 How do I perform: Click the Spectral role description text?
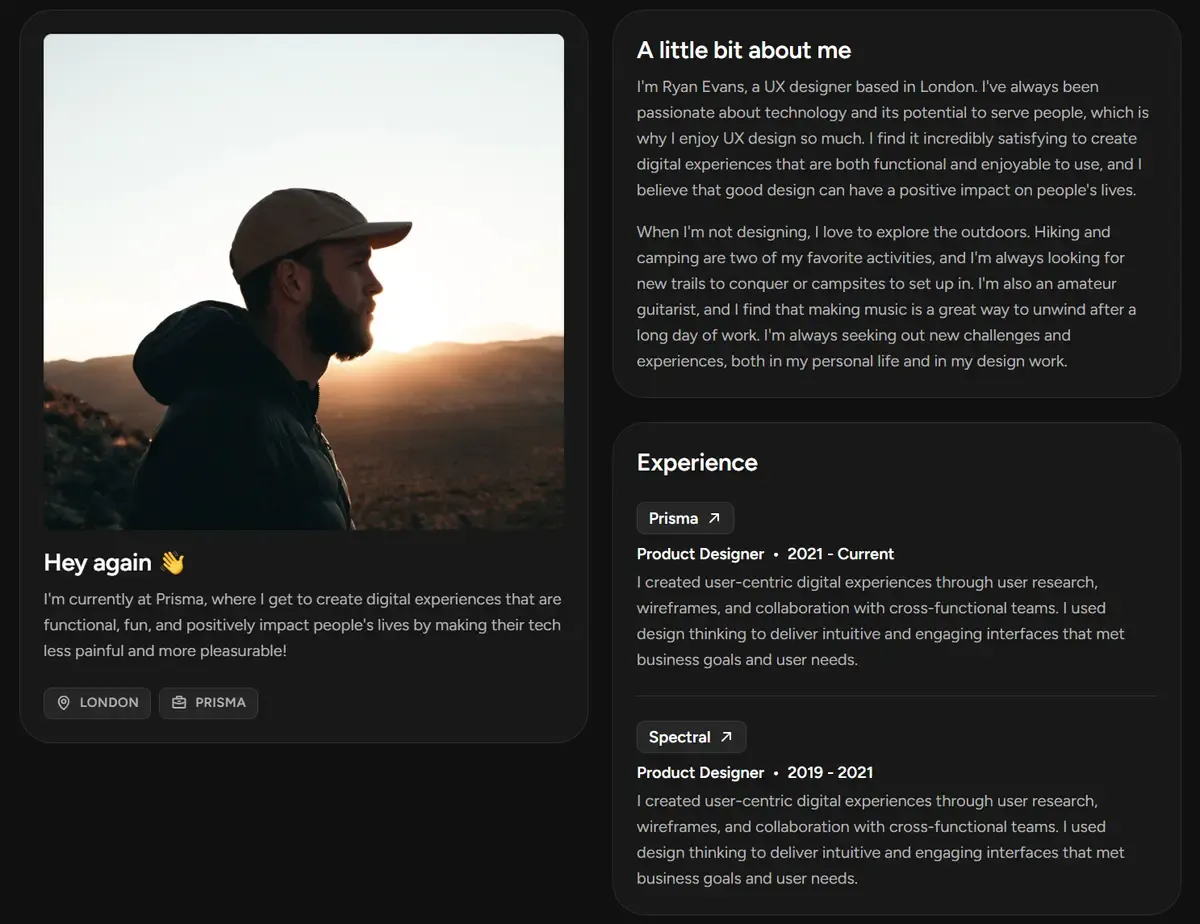click(881, 840)
